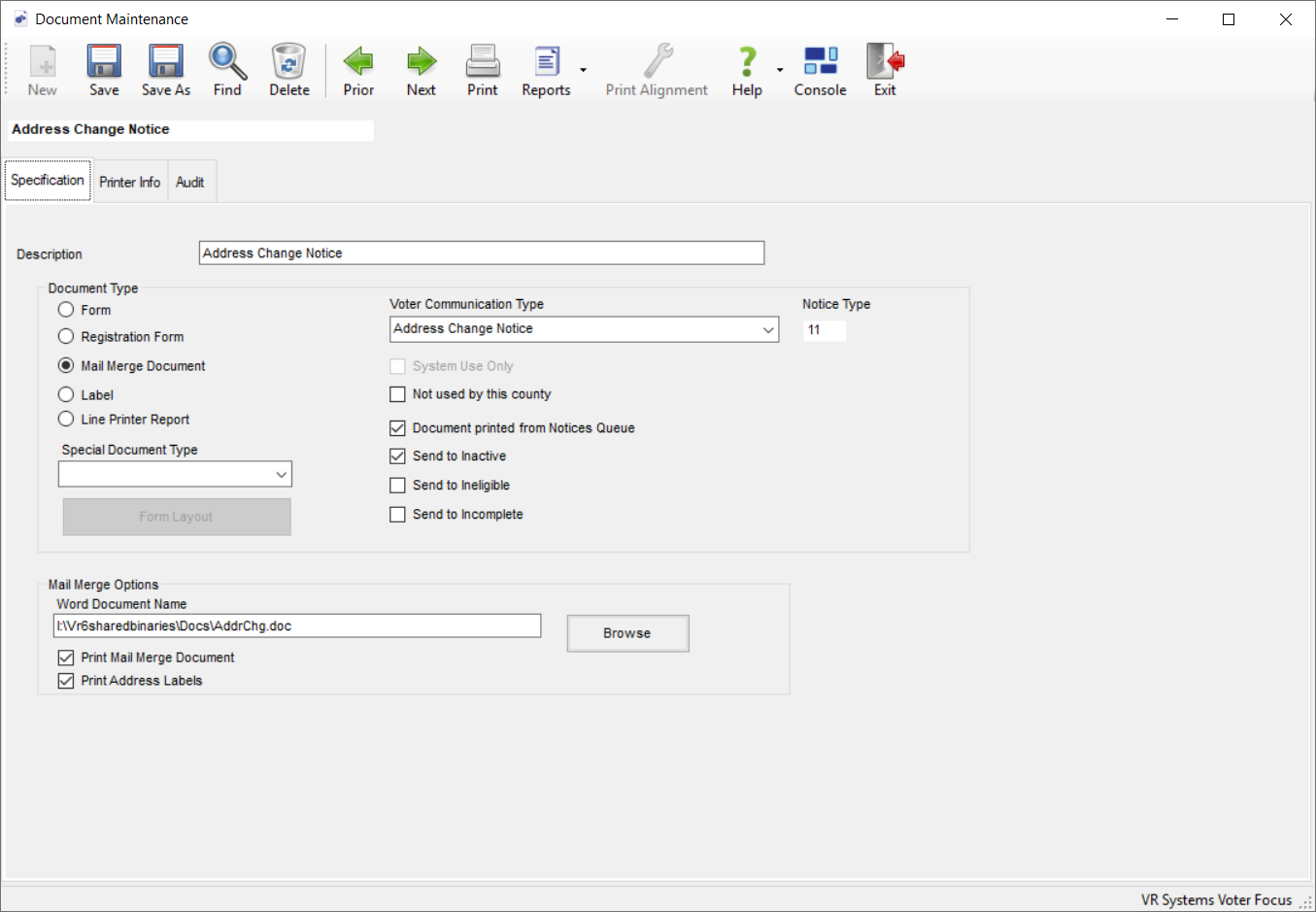Toggle the Print Address Labels checkbox
Viewport: 1316px width, 912px height.
pos(66,681)
